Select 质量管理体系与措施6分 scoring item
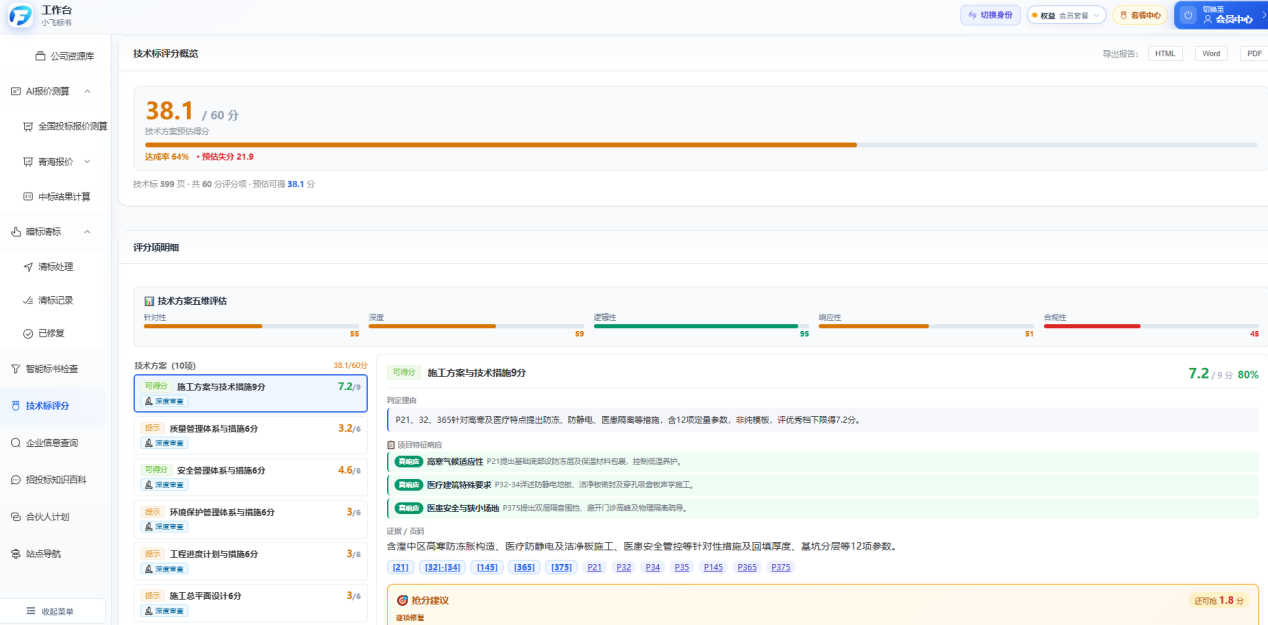 (250, 433)
